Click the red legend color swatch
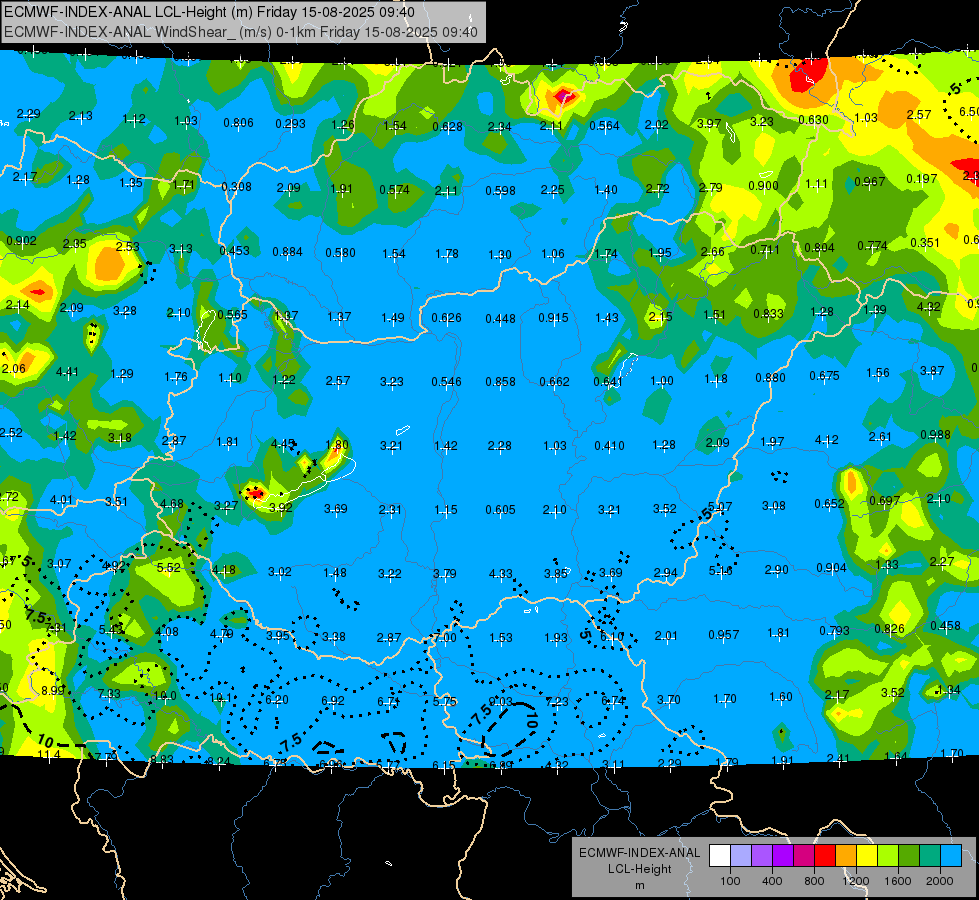 825,856
